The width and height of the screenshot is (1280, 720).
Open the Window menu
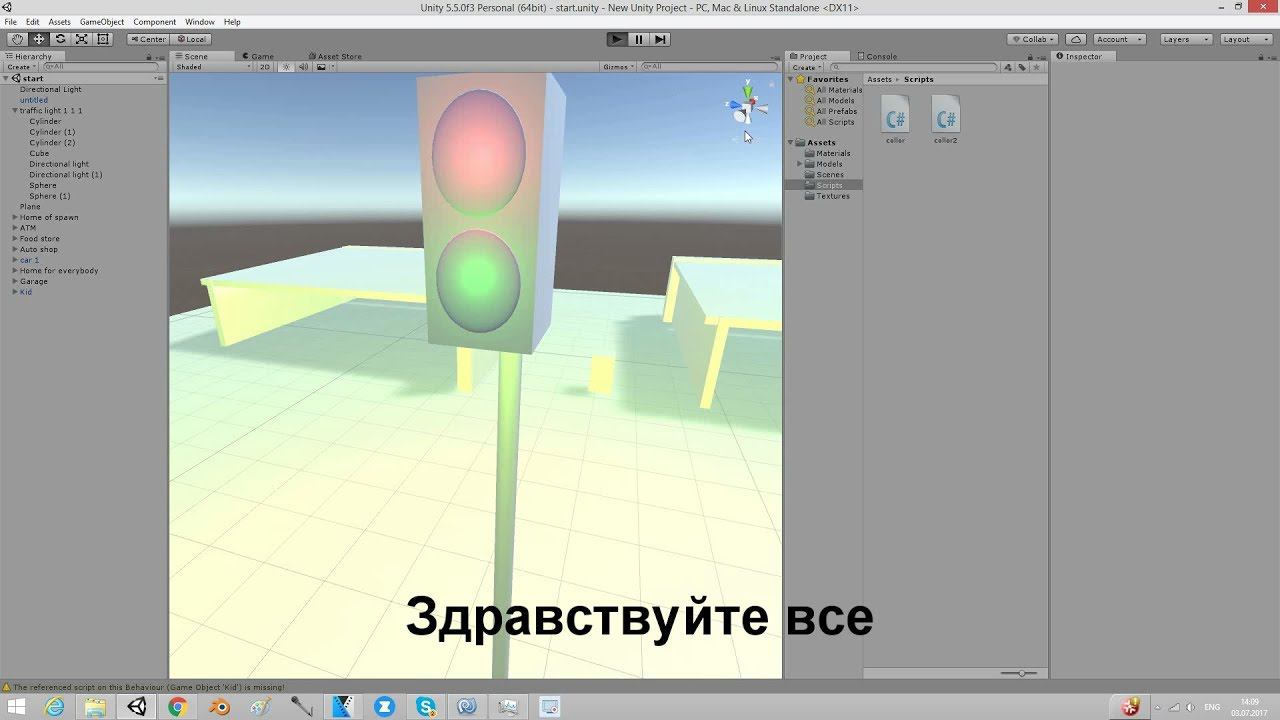coord(200,22)
